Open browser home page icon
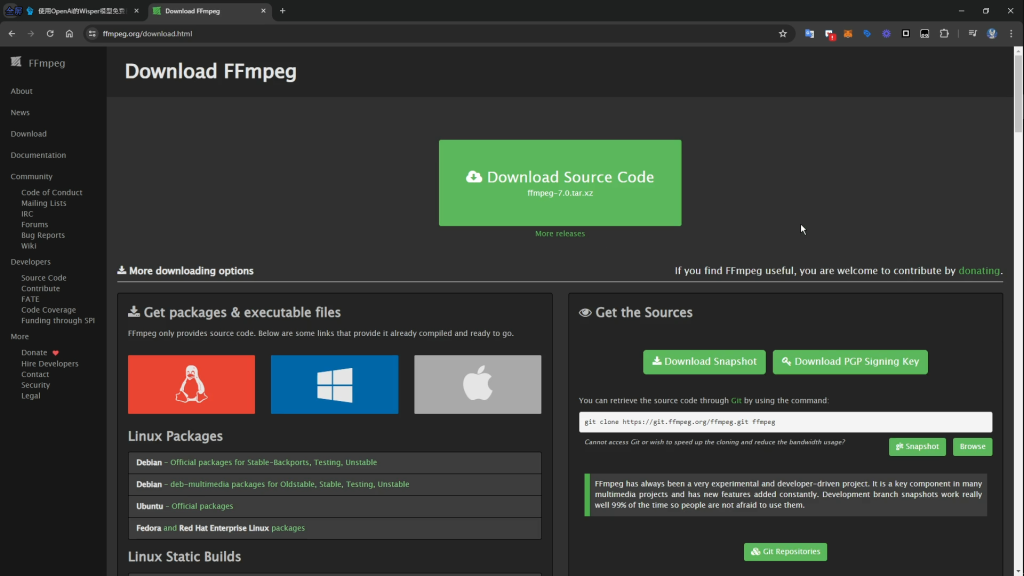The image size is (1024, 576). (x=69, y=33)
